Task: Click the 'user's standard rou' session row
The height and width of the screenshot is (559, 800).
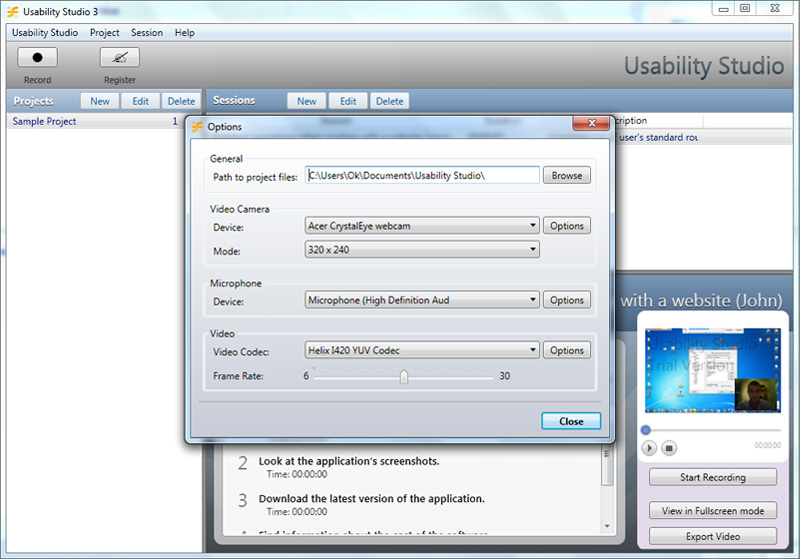Action: [704, 138]
